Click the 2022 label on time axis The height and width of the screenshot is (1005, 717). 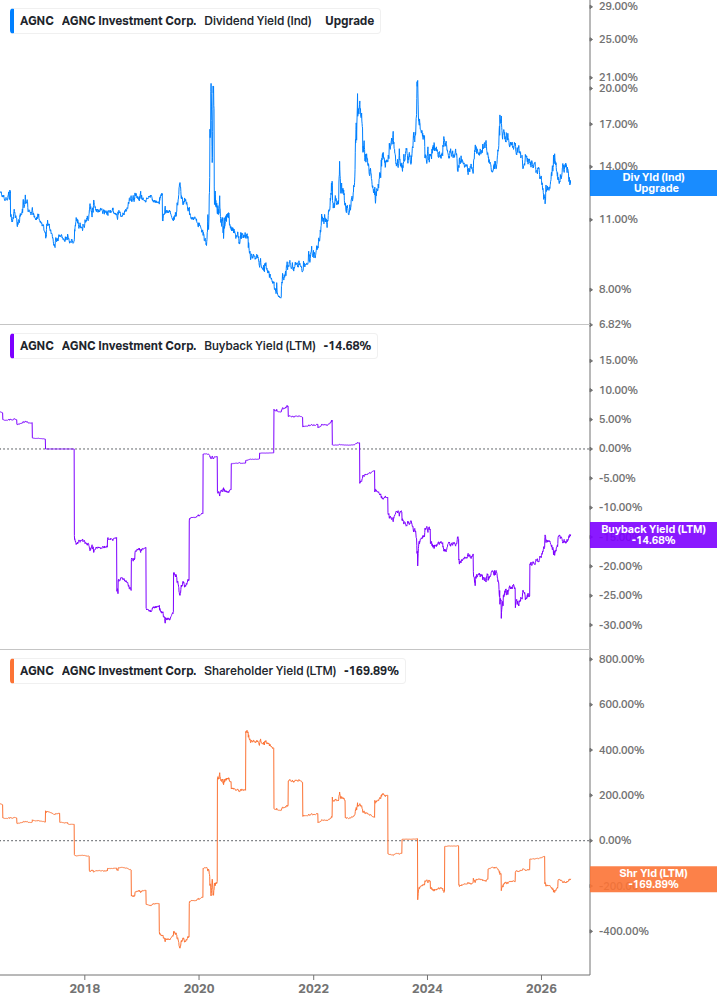coord(313,988)
